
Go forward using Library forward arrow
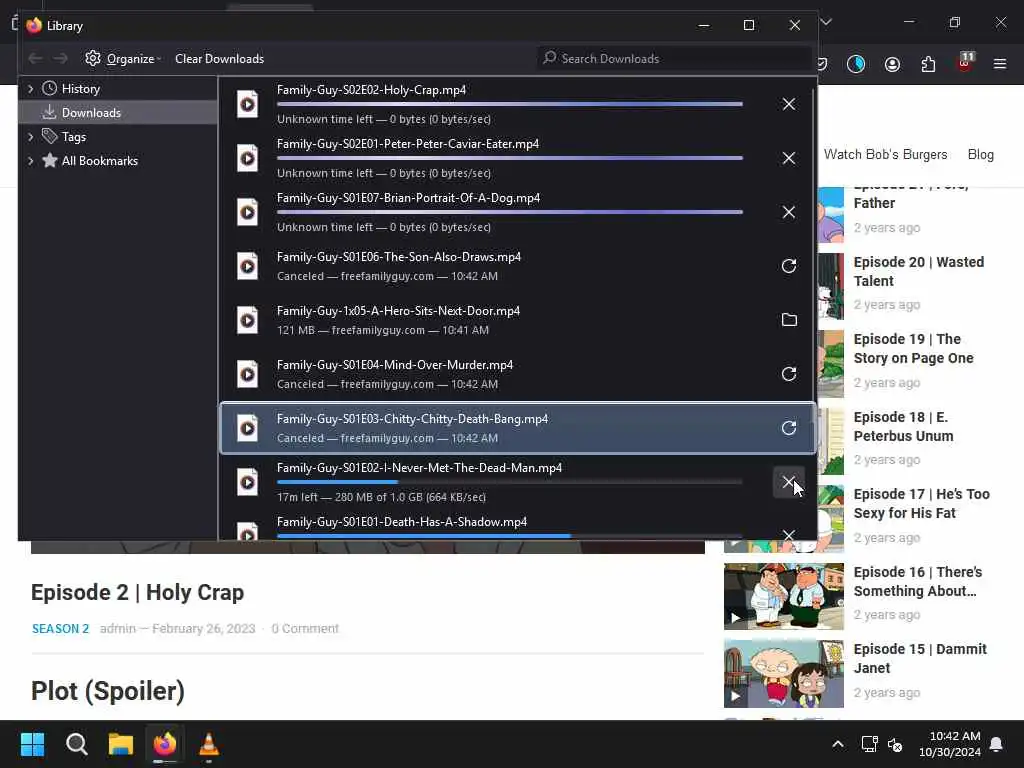pyautogui.click(x=61, y=59)
